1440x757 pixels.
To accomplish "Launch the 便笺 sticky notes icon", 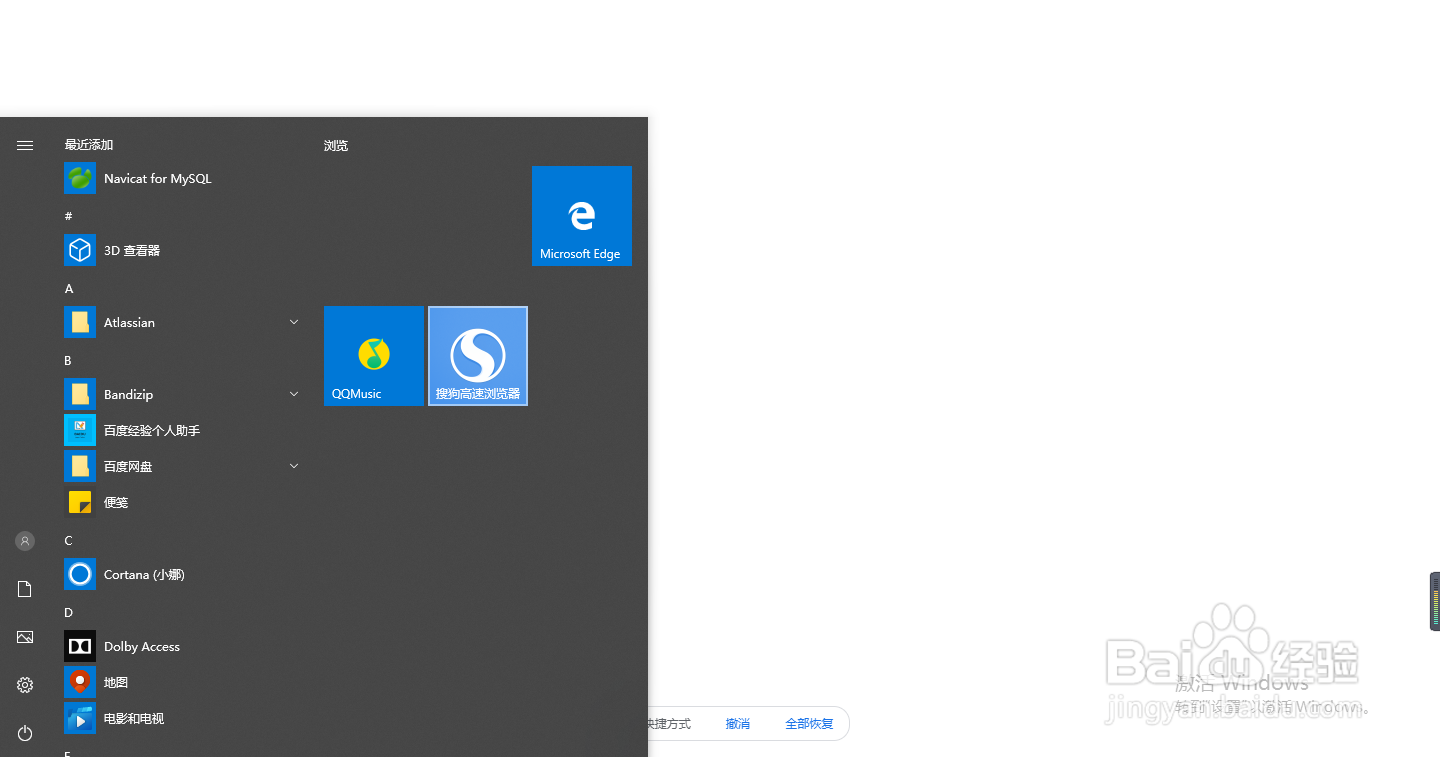I will (80, 502).
